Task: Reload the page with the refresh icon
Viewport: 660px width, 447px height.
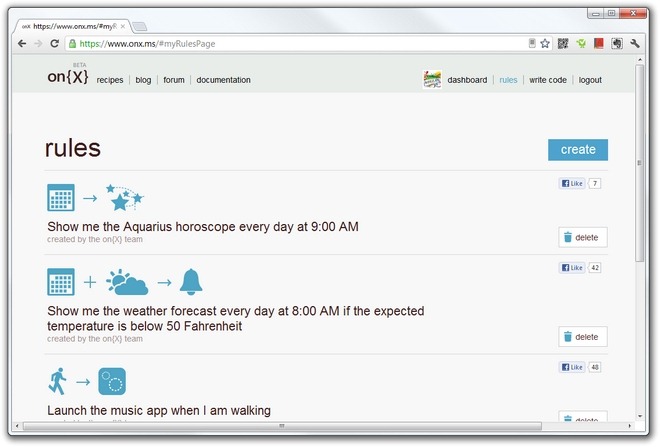Action: point(54,43)
